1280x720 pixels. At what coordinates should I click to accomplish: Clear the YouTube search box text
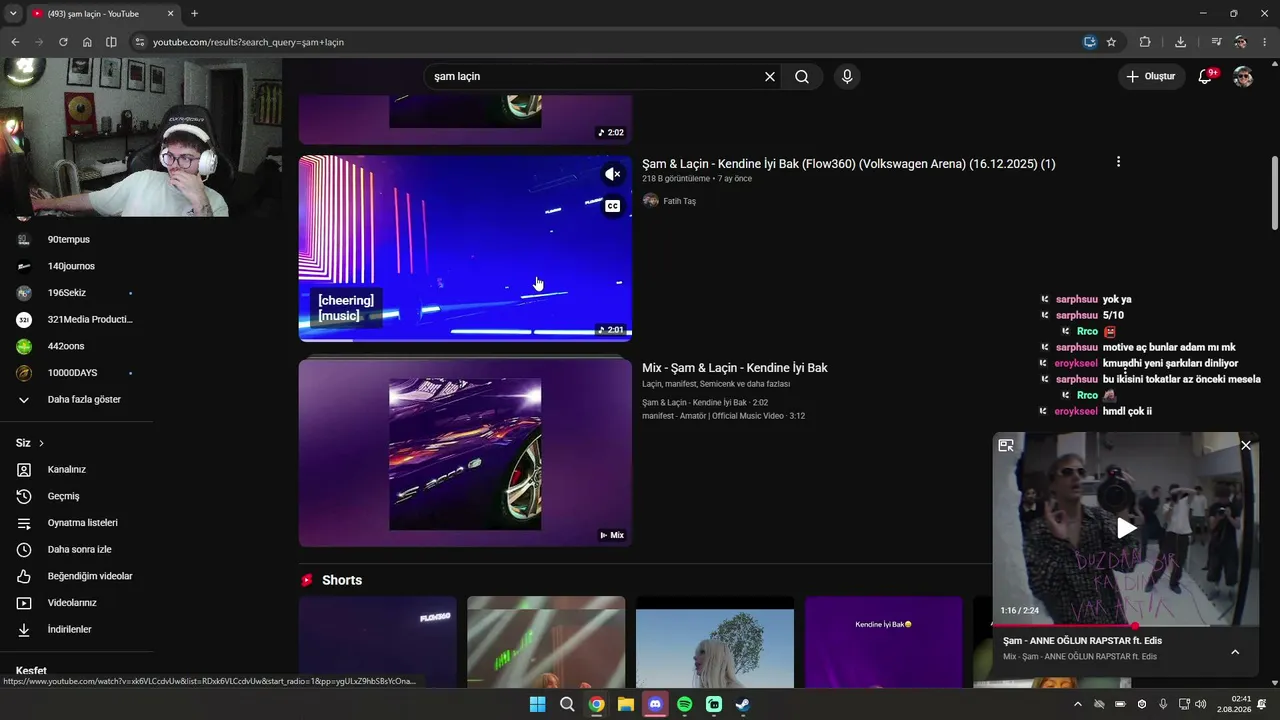[x=770, y=77]
